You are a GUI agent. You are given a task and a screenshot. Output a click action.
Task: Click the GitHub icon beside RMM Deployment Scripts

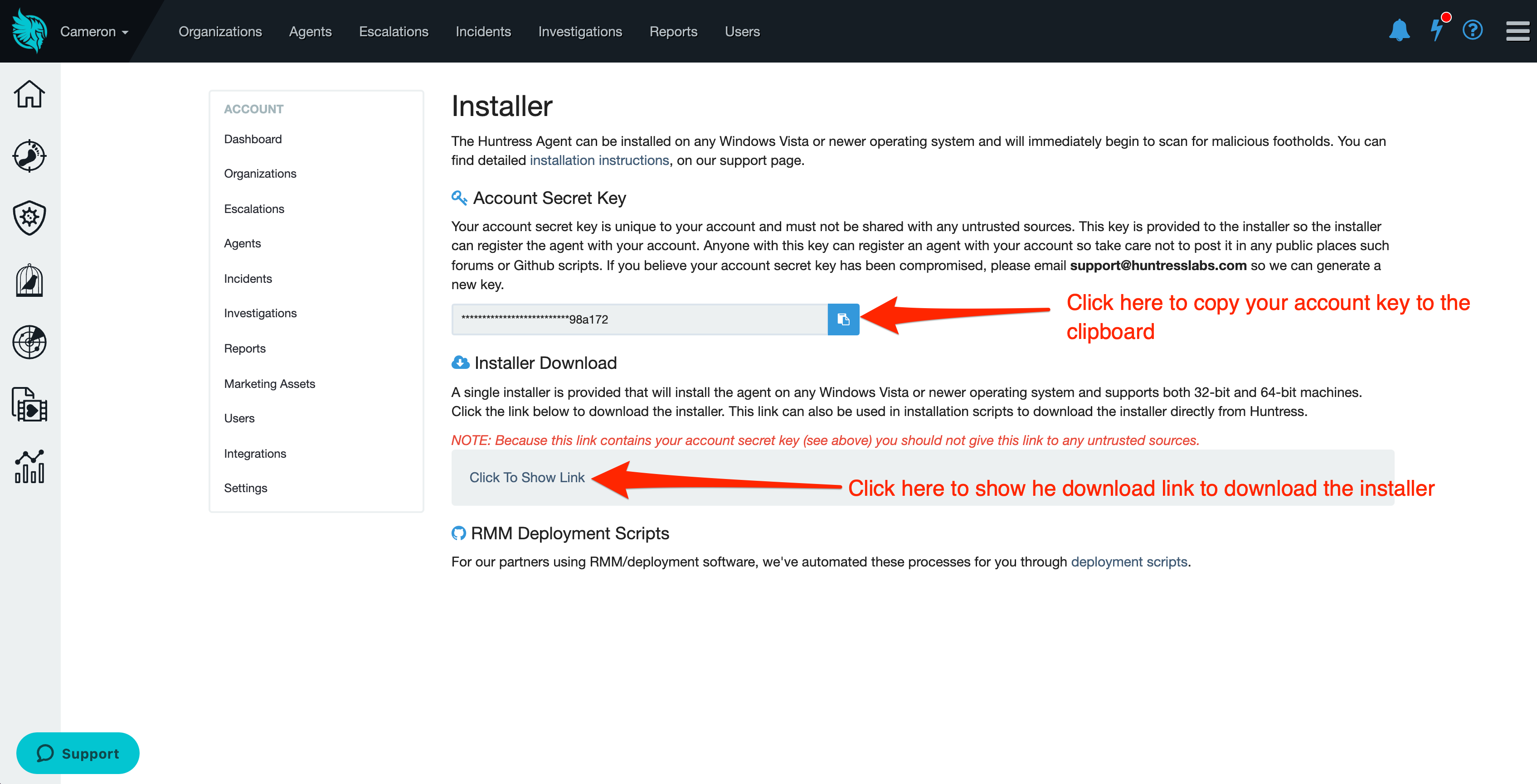point(458,533)
